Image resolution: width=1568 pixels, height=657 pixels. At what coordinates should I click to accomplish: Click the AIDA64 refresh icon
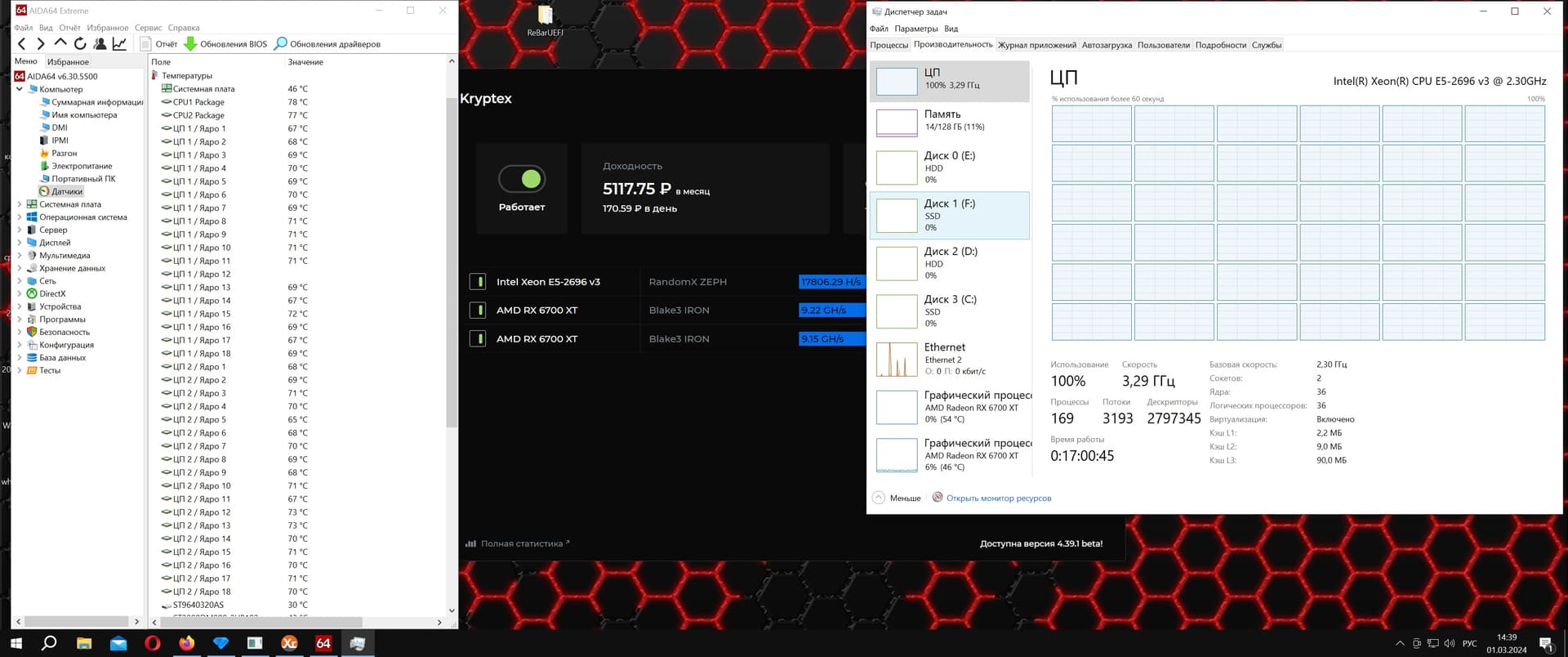[80, 44]
